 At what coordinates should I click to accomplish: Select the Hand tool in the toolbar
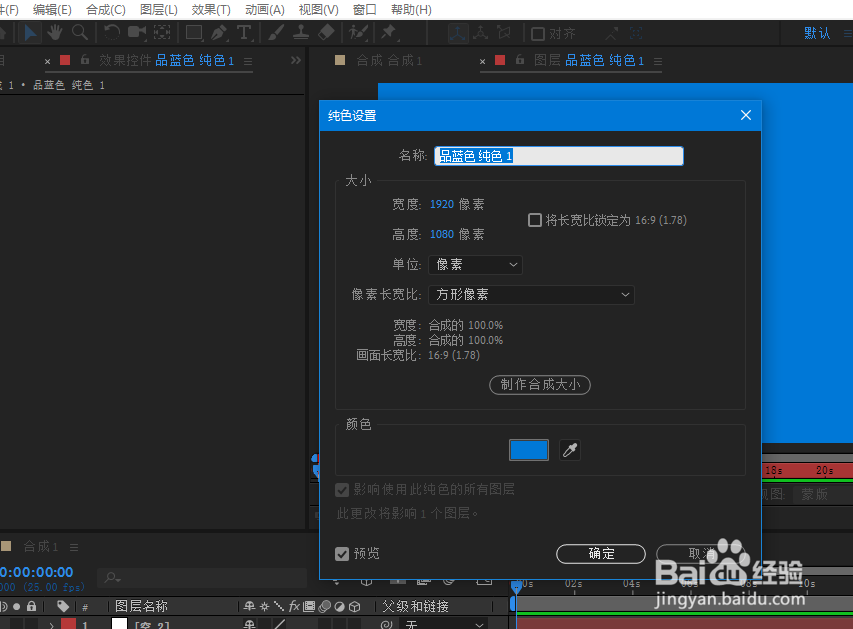tap(55, 32)
